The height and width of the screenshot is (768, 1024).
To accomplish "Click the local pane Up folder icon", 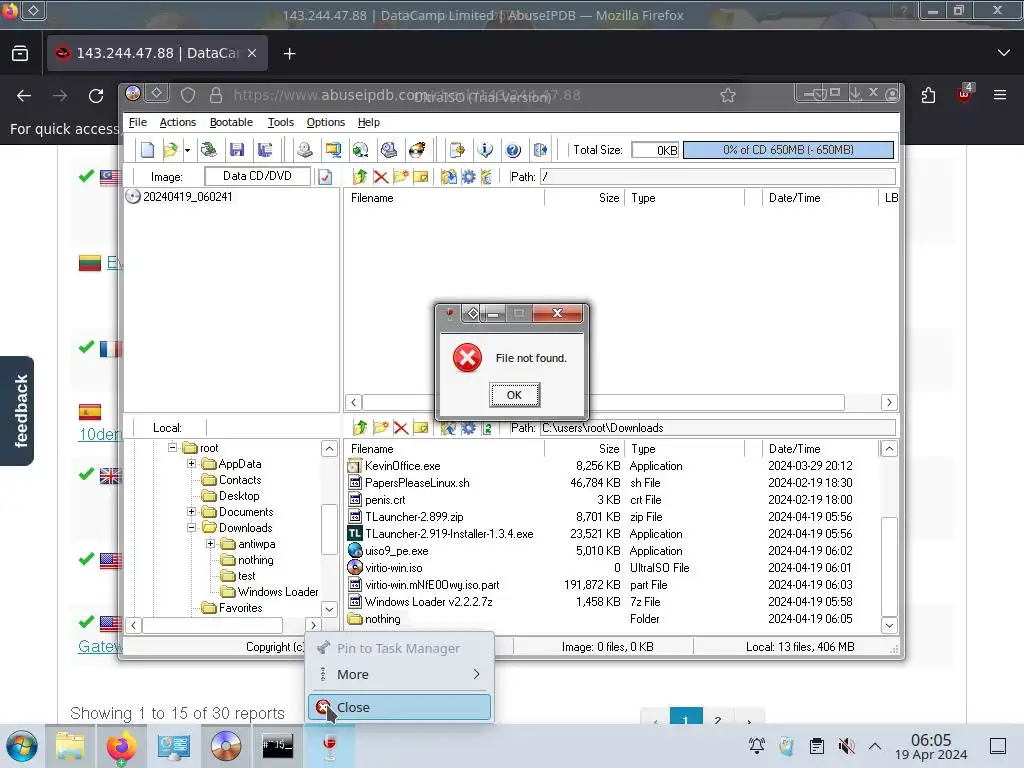I will pos(360,428).
